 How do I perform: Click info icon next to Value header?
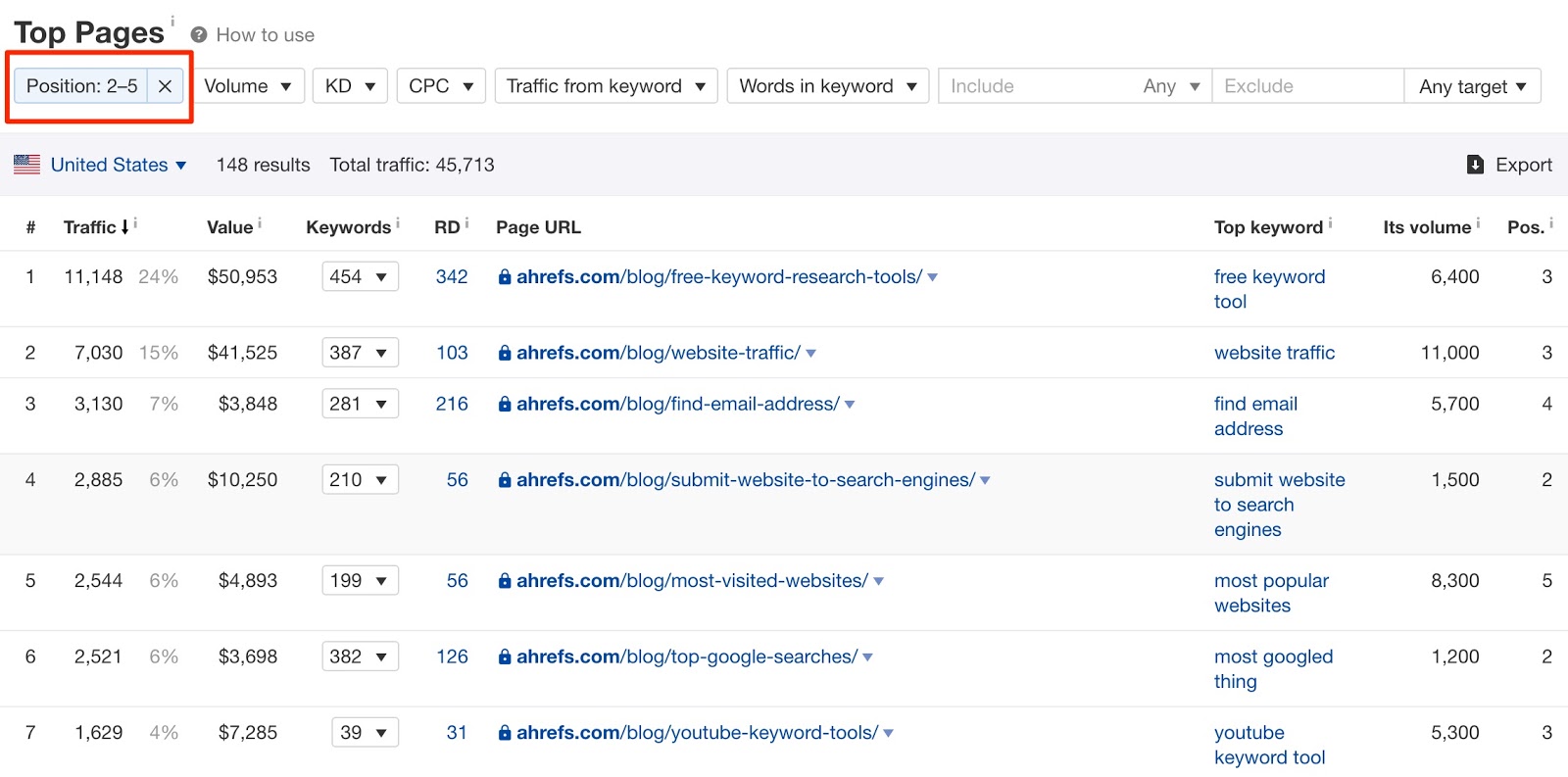pyautogui.click(x=260, y=222)
